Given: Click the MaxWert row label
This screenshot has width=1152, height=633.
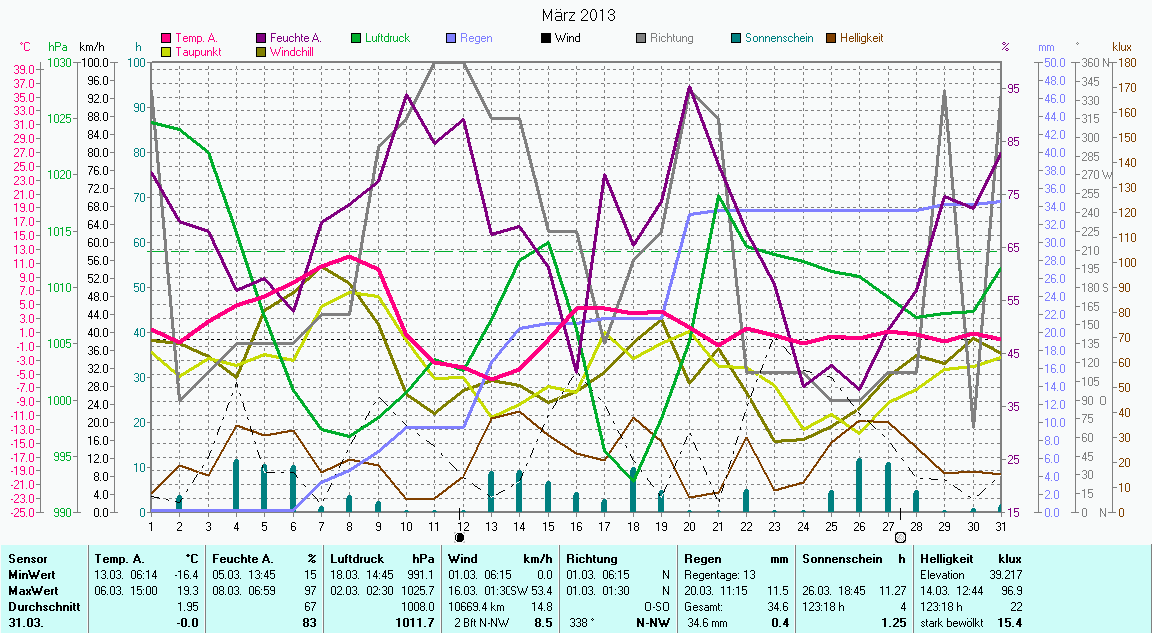Looking at the screenshot, I should pyautogui.click(x=32, y=591).
